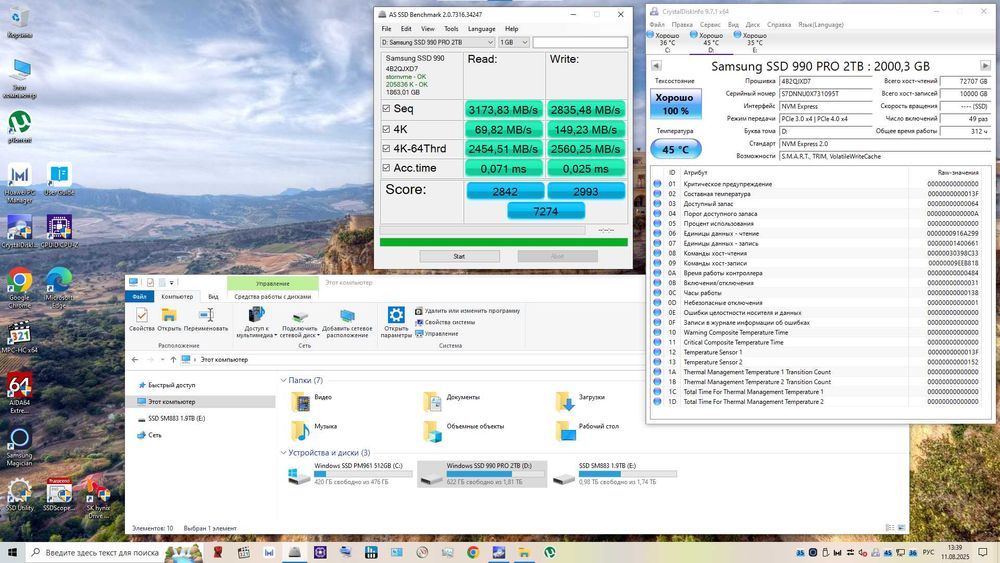Click Добавить сетевое расположение ribbon icon
This screenshot has width=1000, height=563.
click(347, 322)
